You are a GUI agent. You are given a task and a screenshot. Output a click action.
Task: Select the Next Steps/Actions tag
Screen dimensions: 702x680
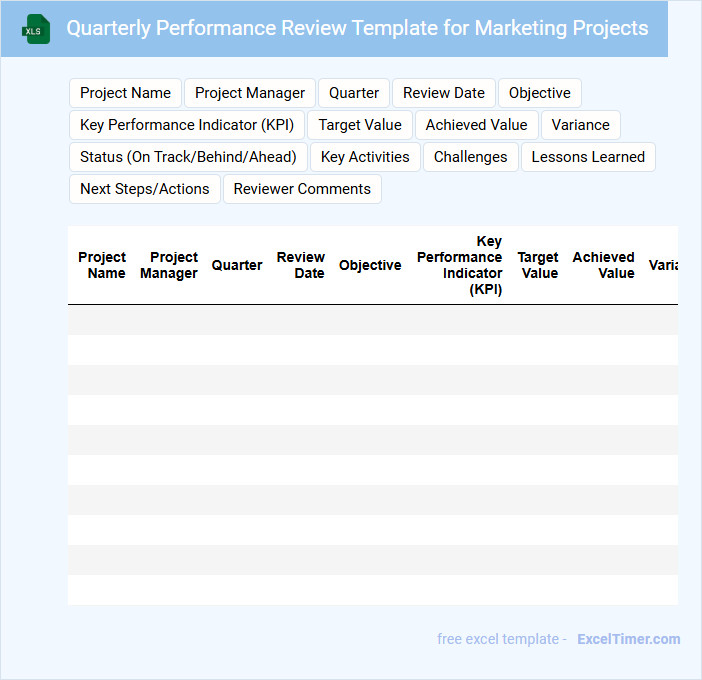coord(145,189)
